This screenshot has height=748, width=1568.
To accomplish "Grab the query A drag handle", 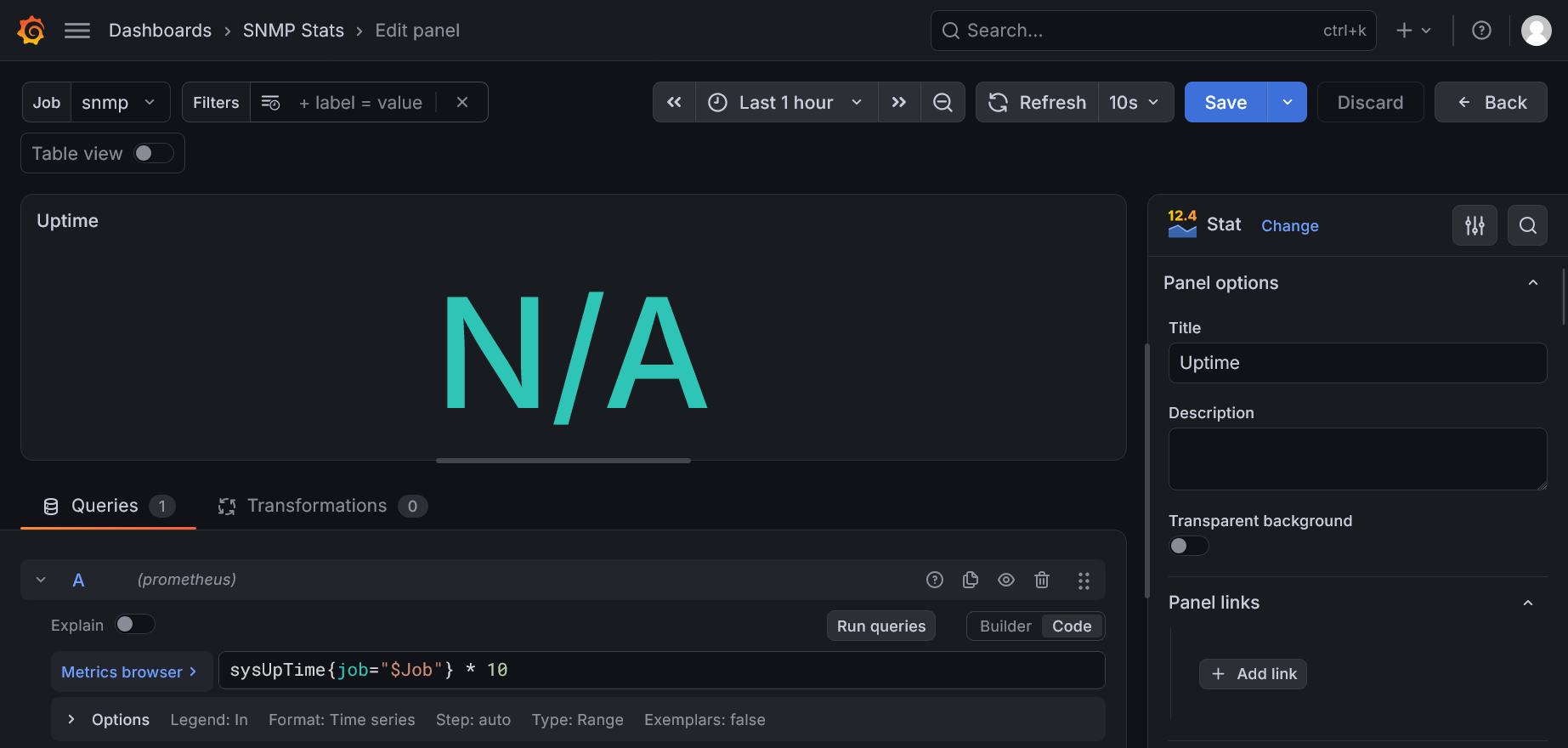I will click(1084, 580).
